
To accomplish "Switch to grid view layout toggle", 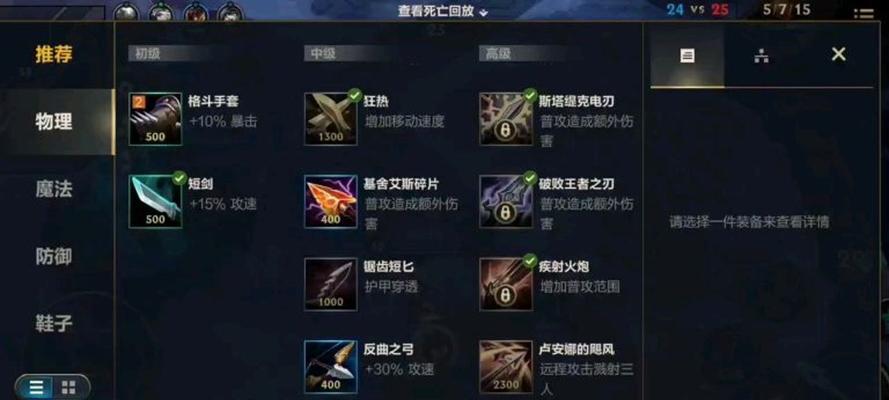I will 69,388.
